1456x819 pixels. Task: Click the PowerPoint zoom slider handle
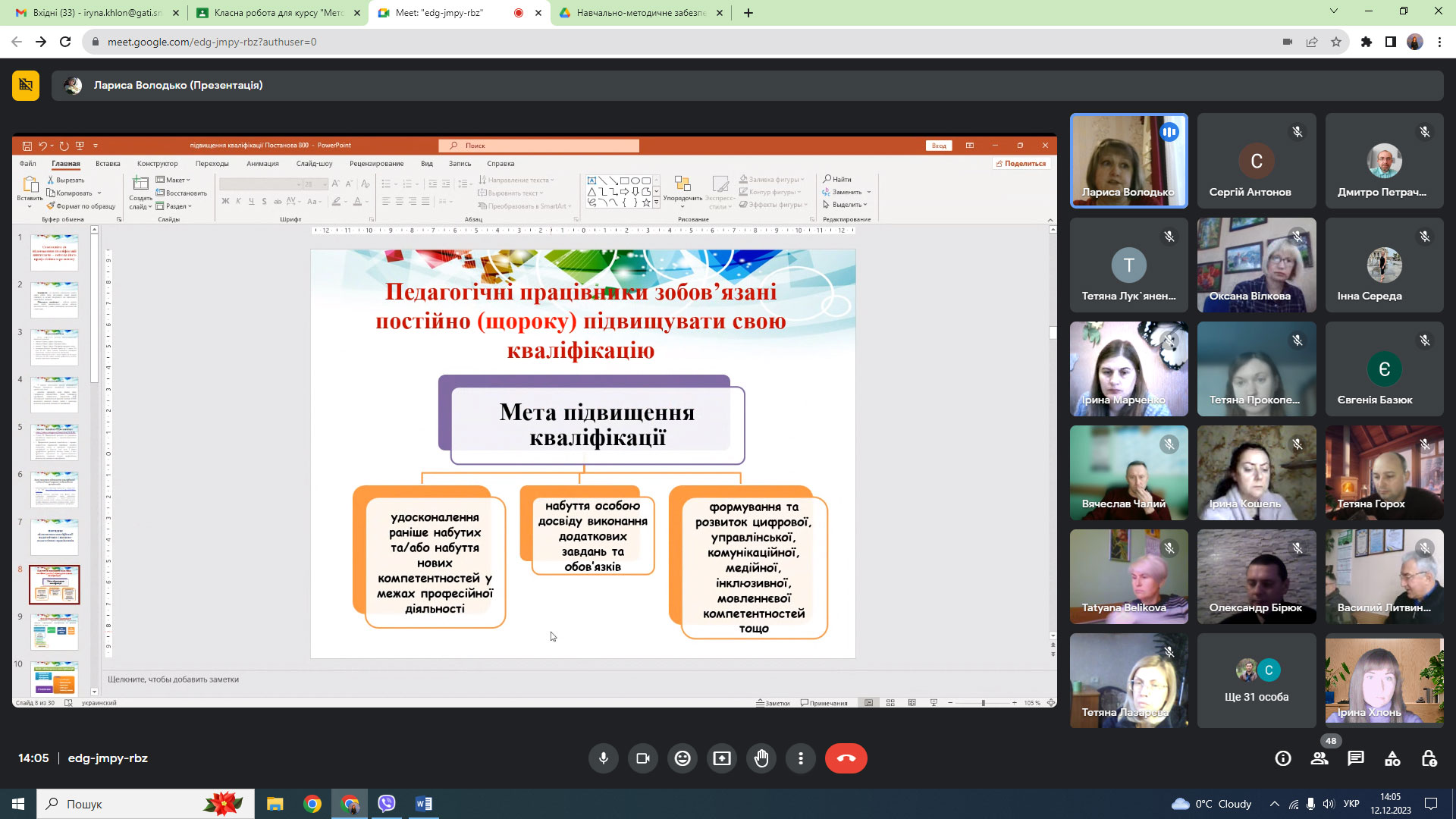click(983, 703)
